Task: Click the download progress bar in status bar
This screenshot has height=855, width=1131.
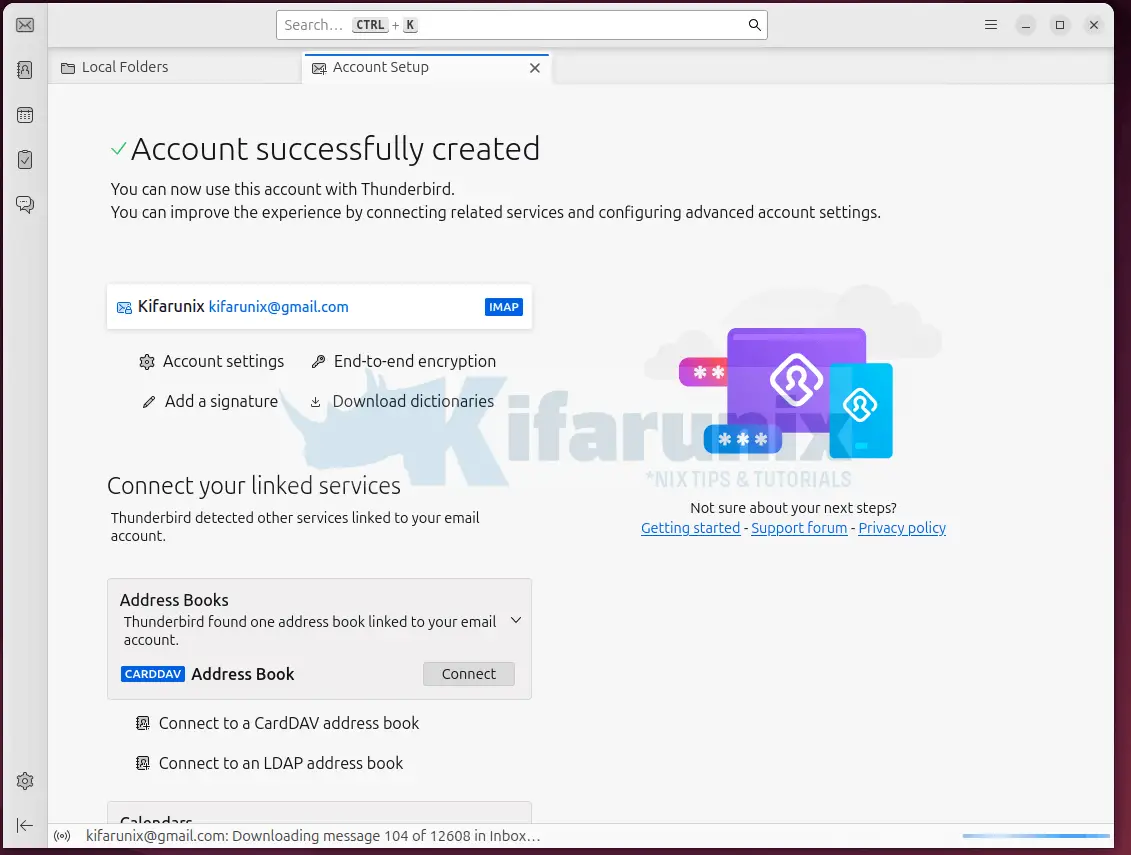Action: tap(1035, 836)
